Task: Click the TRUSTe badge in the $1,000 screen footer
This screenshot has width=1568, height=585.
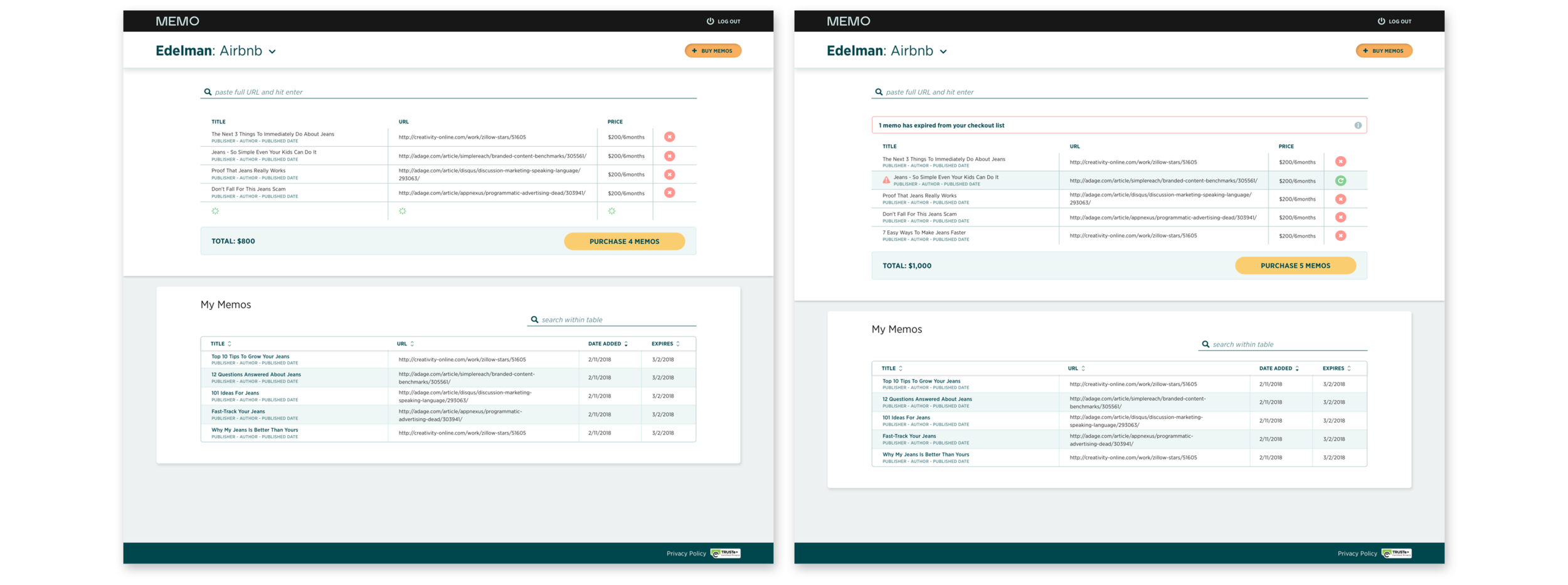Action: (1397, 553)
